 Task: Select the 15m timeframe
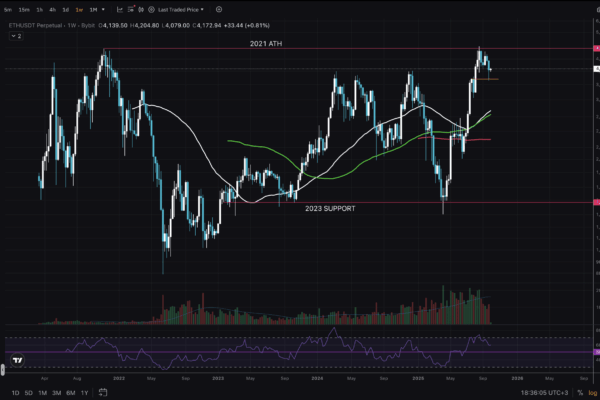24,9
